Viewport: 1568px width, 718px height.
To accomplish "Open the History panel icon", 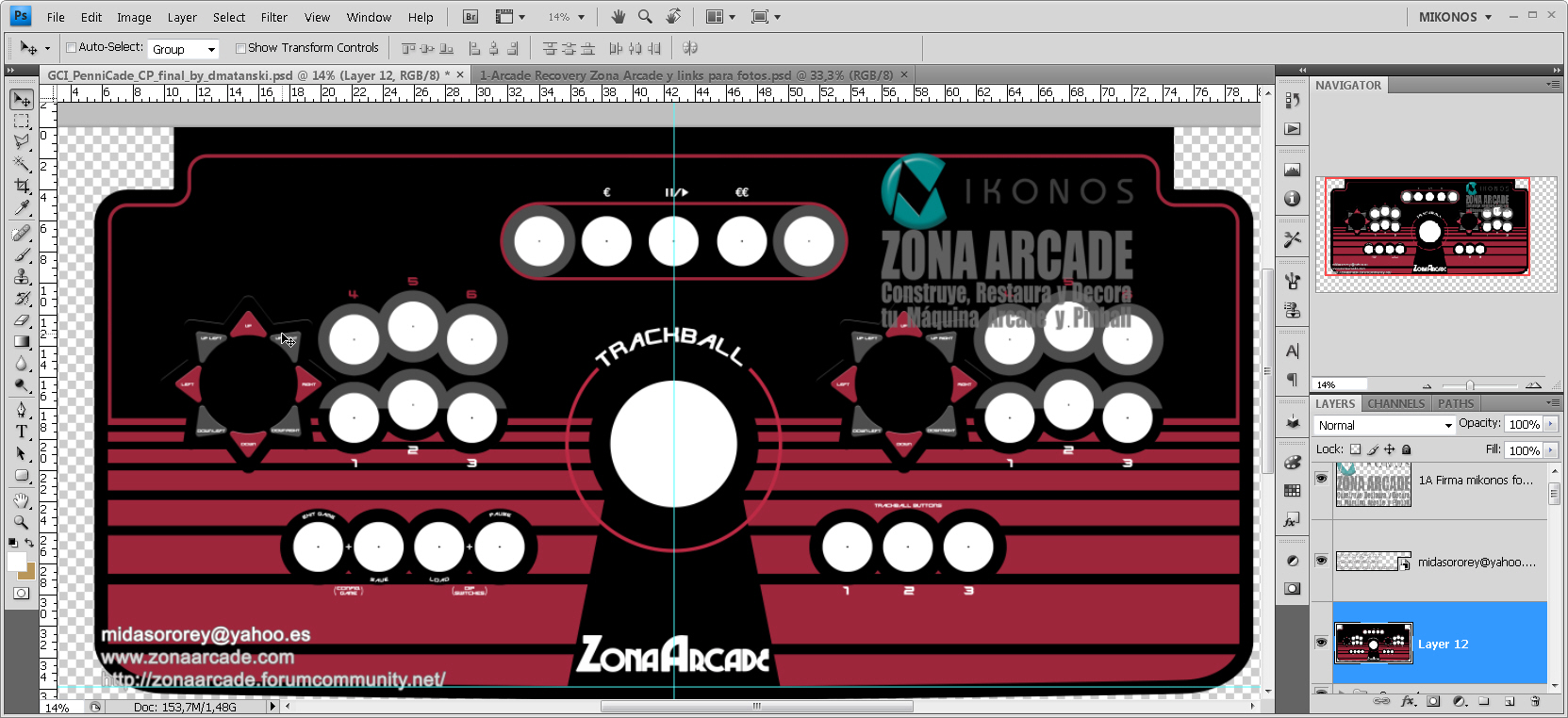I will (1292, 101).
